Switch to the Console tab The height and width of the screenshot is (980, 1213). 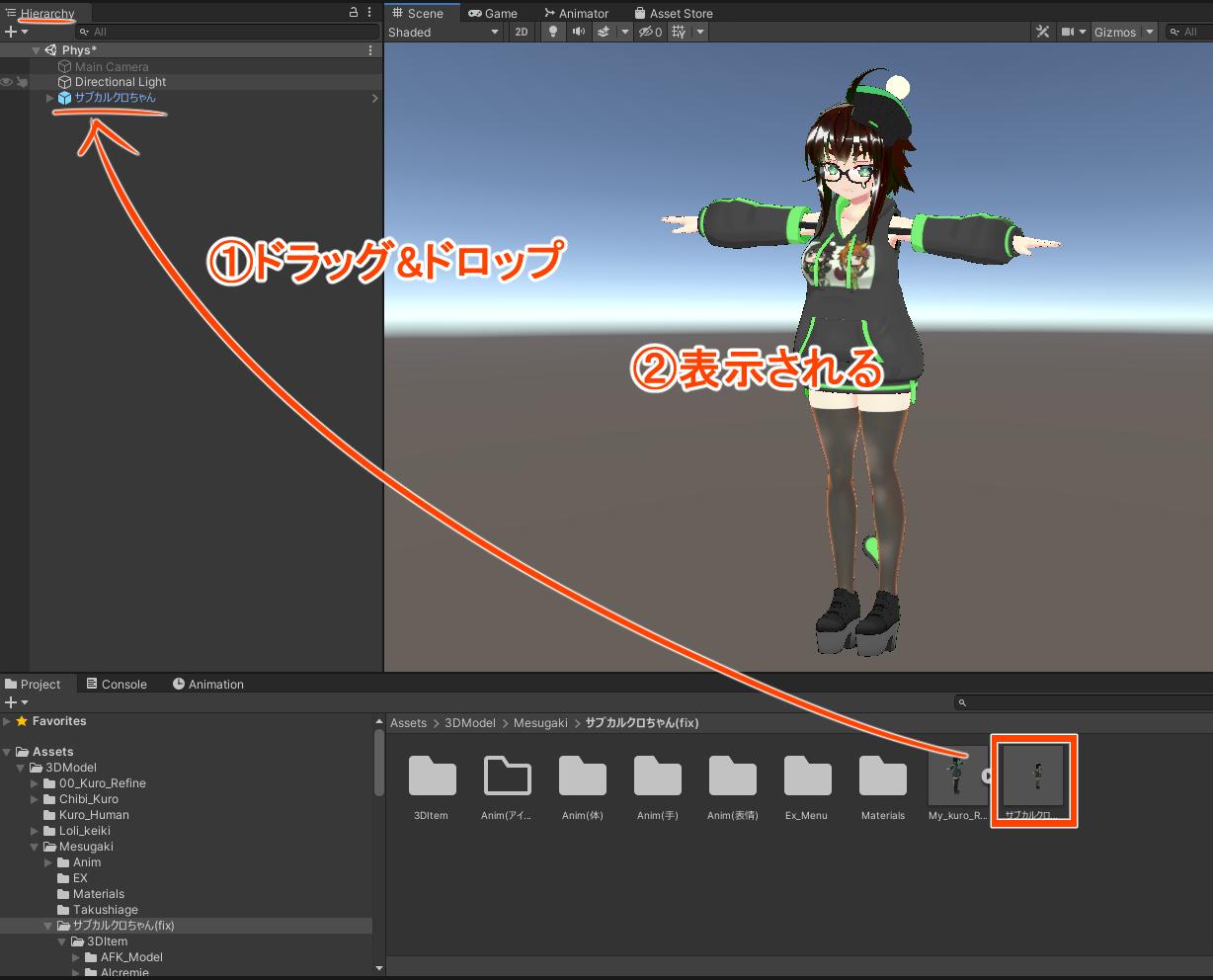coord(117,684)
